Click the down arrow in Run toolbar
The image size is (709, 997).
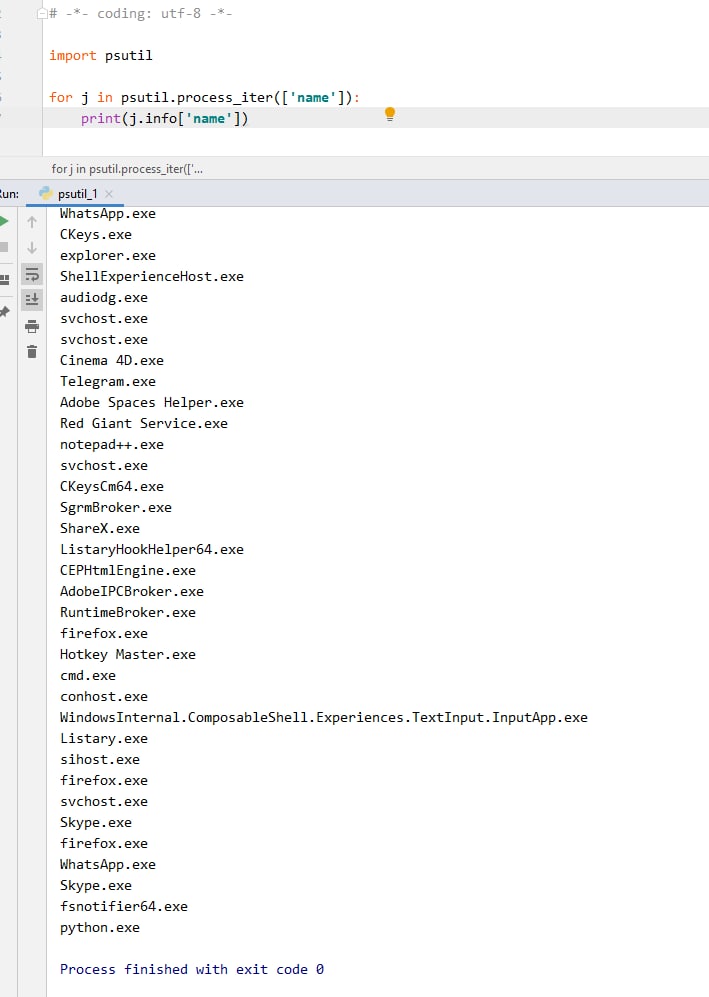(x=32, y=248)
